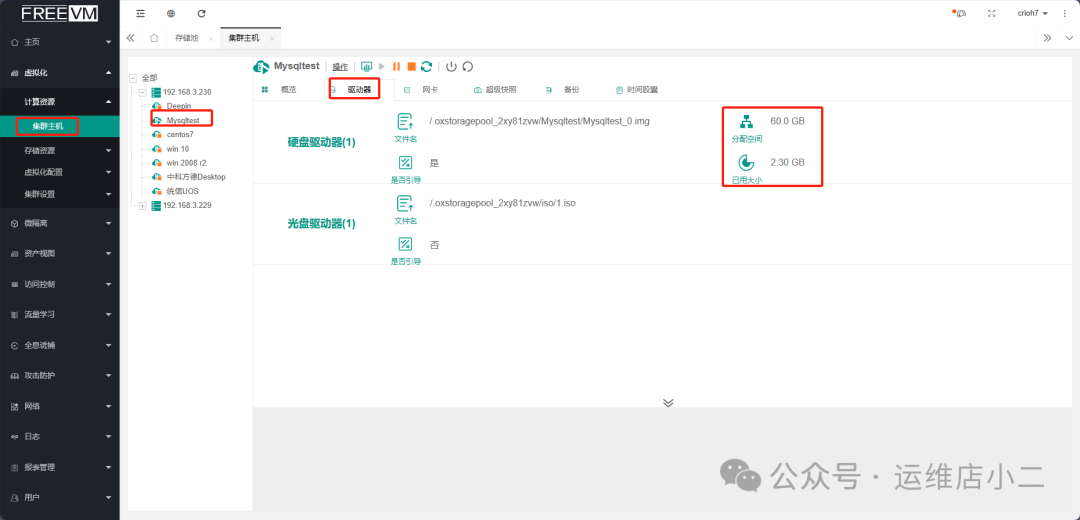This screenshot has height=520, width=1080.
Task: Open the 攻击防护 sidebar menu
Action: [x=60, y=375]
